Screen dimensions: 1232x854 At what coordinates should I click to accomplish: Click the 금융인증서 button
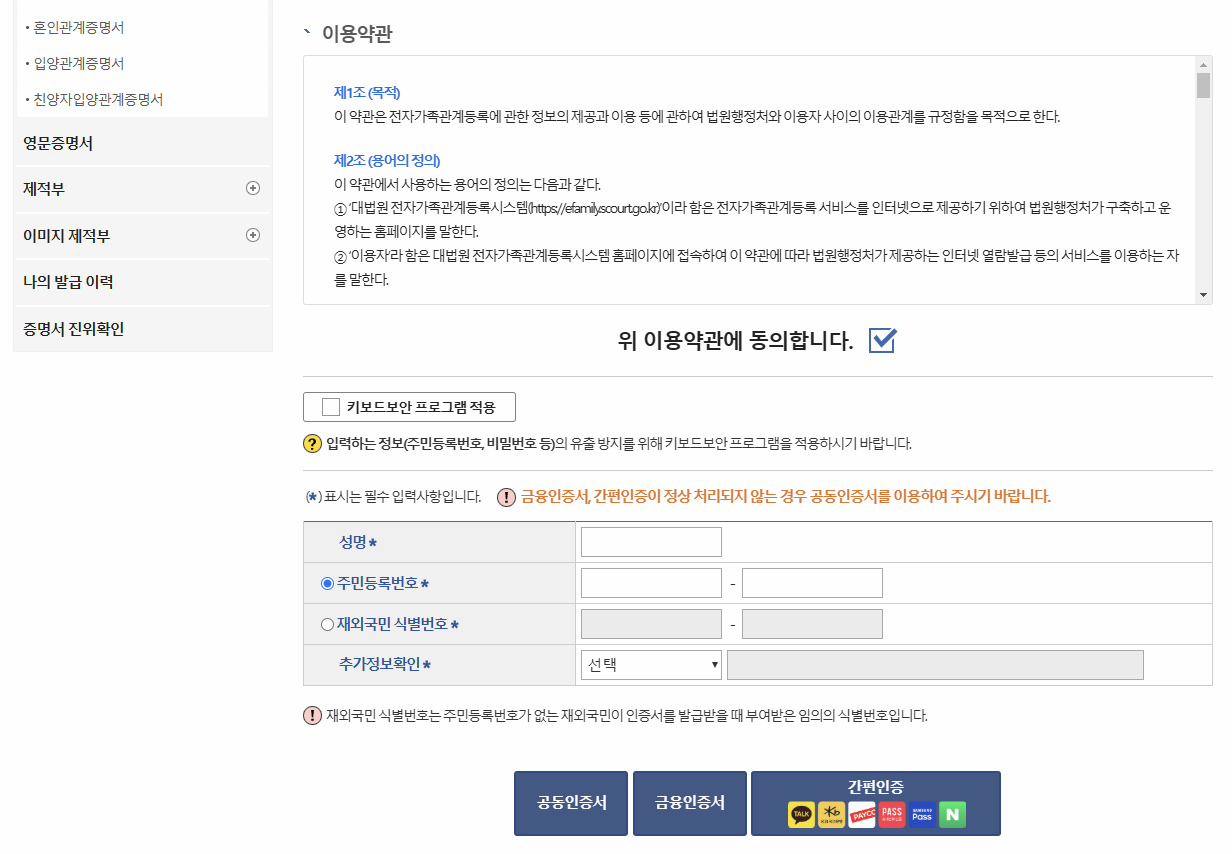tap(689, 802)
